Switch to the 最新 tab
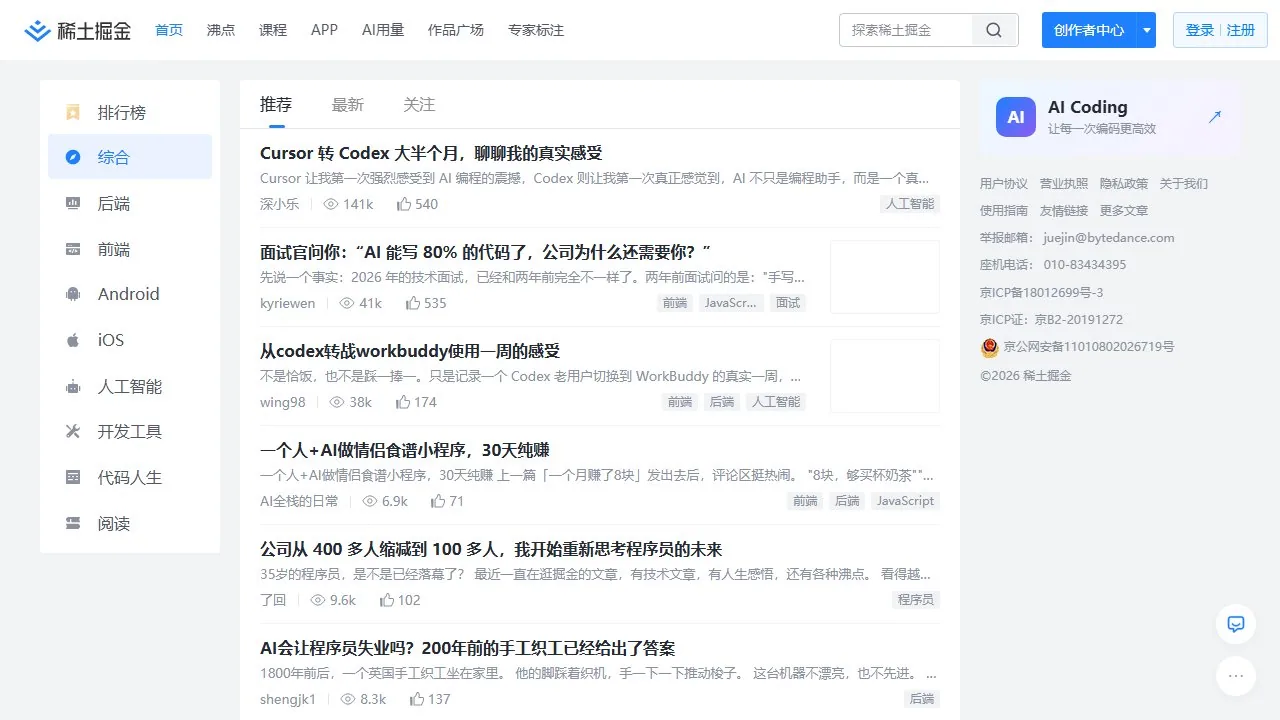The height and width of the screenshot is (720, 1280). [348, 105]
